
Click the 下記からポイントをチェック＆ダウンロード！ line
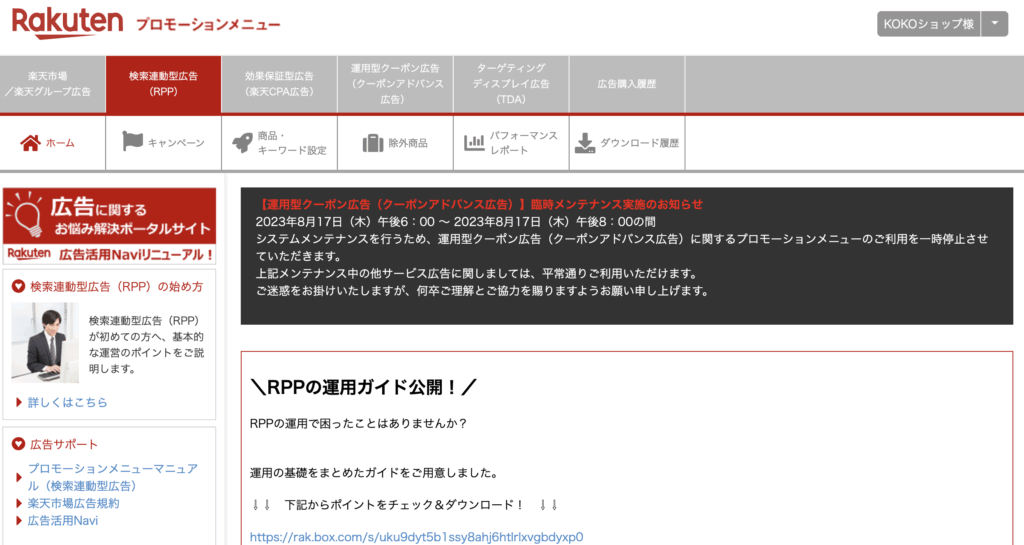tap(405, 505)
